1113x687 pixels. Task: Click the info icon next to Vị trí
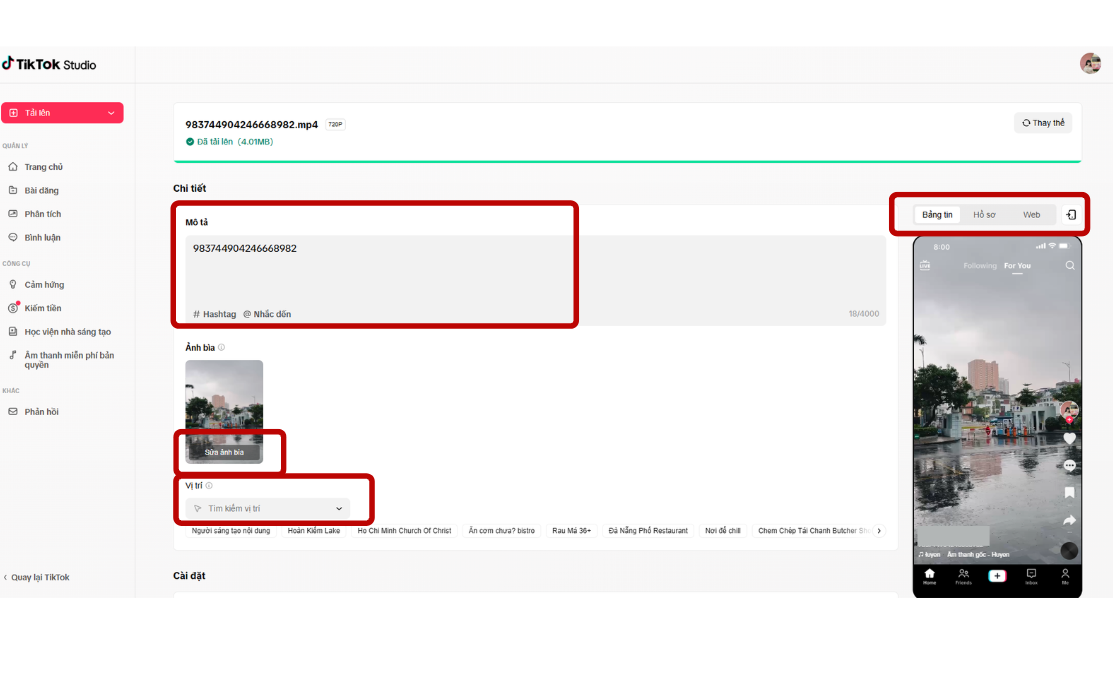(209, 485)
